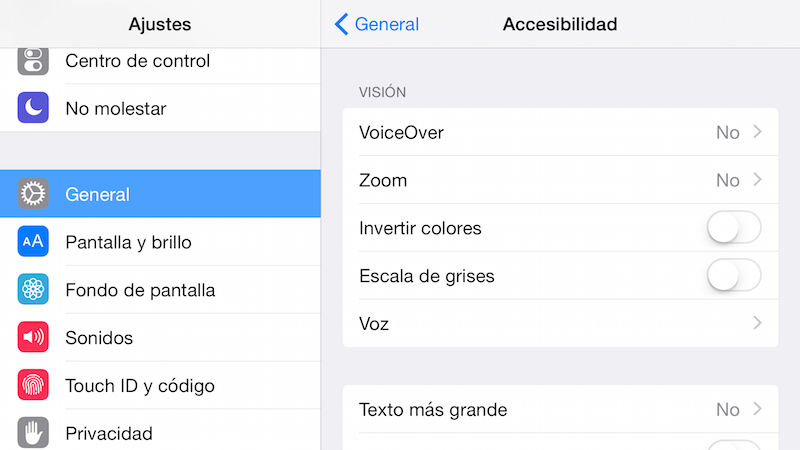Screen dimensions: 800x450
Task: Enable the Escala de grises switch
Action: [734, 276]
